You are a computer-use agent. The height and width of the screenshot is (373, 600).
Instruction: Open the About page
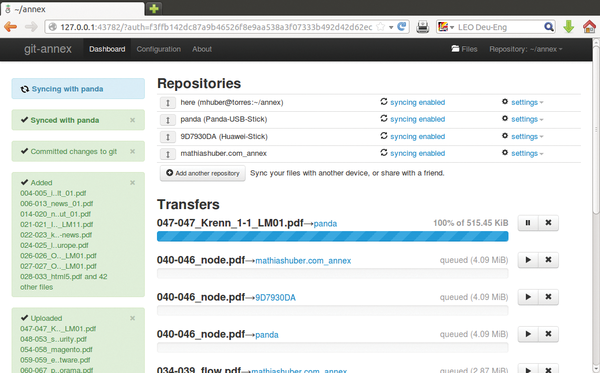tap(202, 49)
